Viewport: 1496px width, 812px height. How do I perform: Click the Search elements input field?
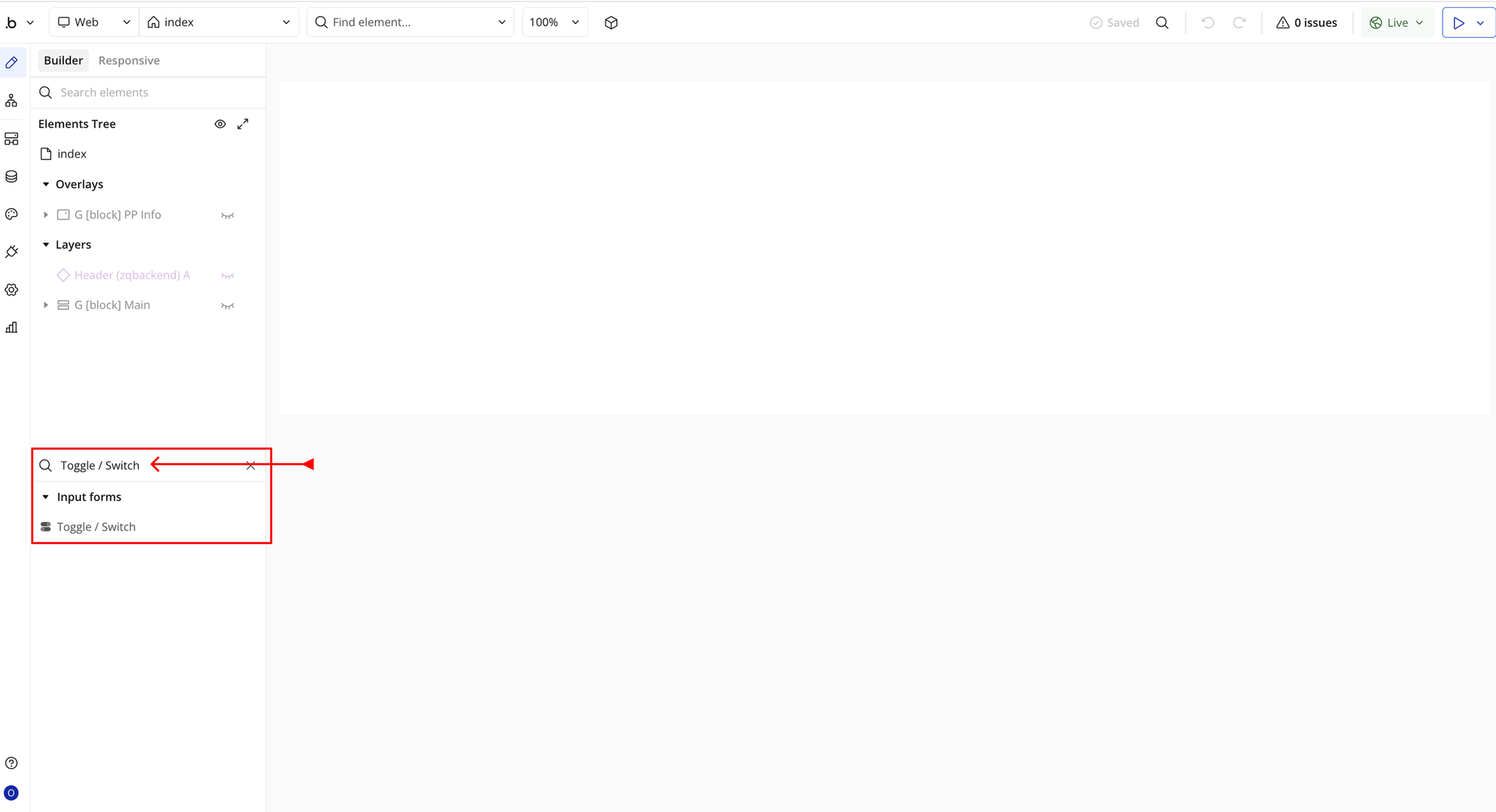point(153,93)
